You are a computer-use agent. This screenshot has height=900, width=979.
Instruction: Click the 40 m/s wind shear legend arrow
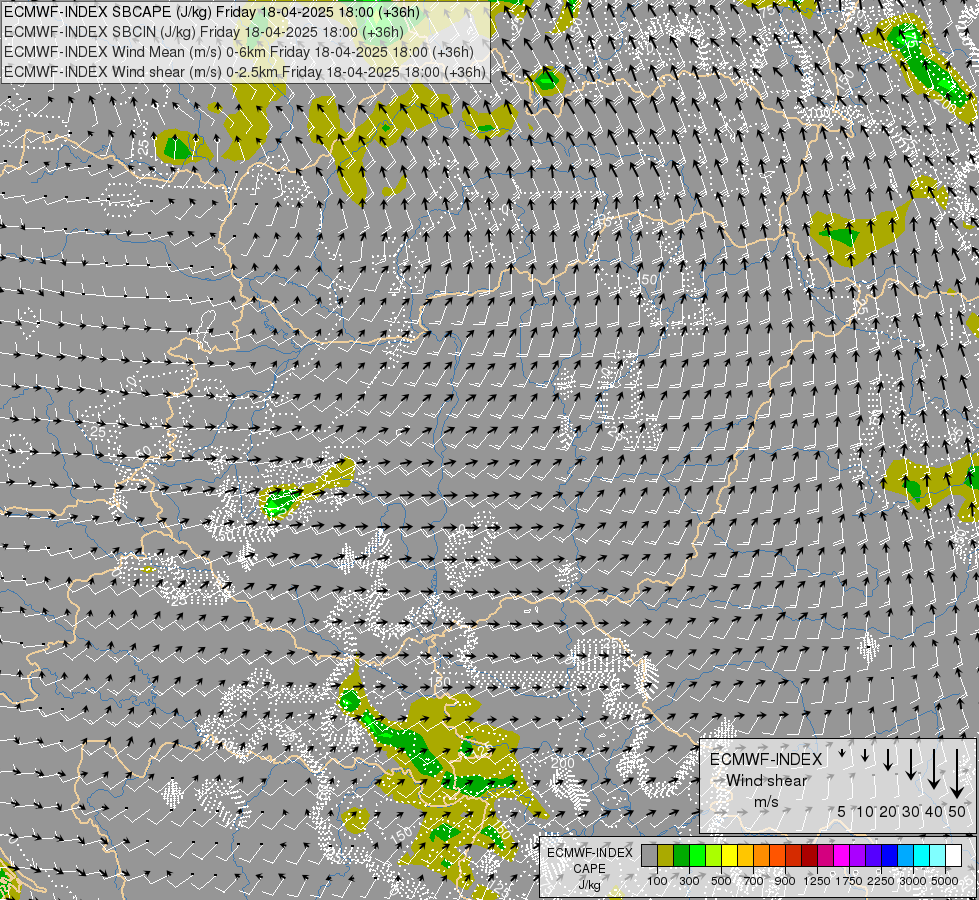click(934, 769)
